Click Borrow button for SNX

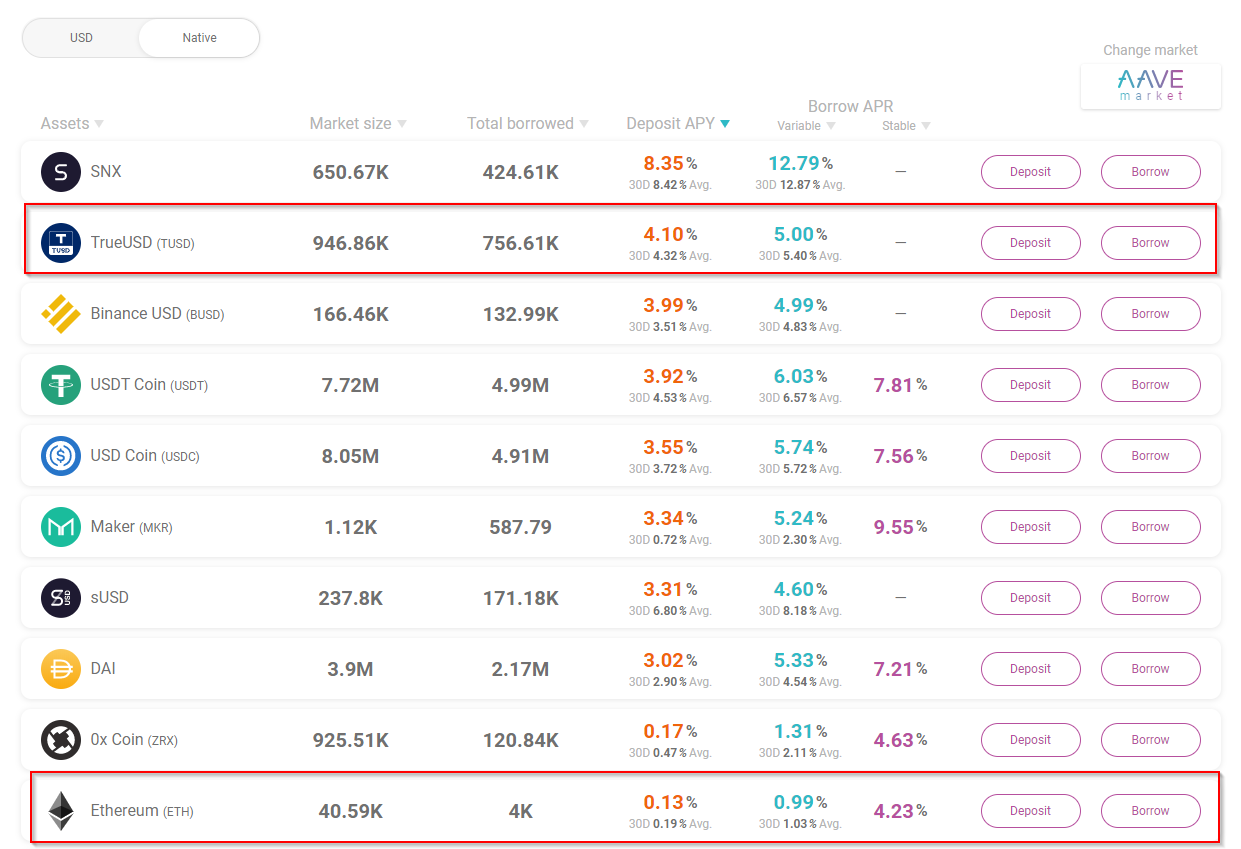pos(1151,172)
